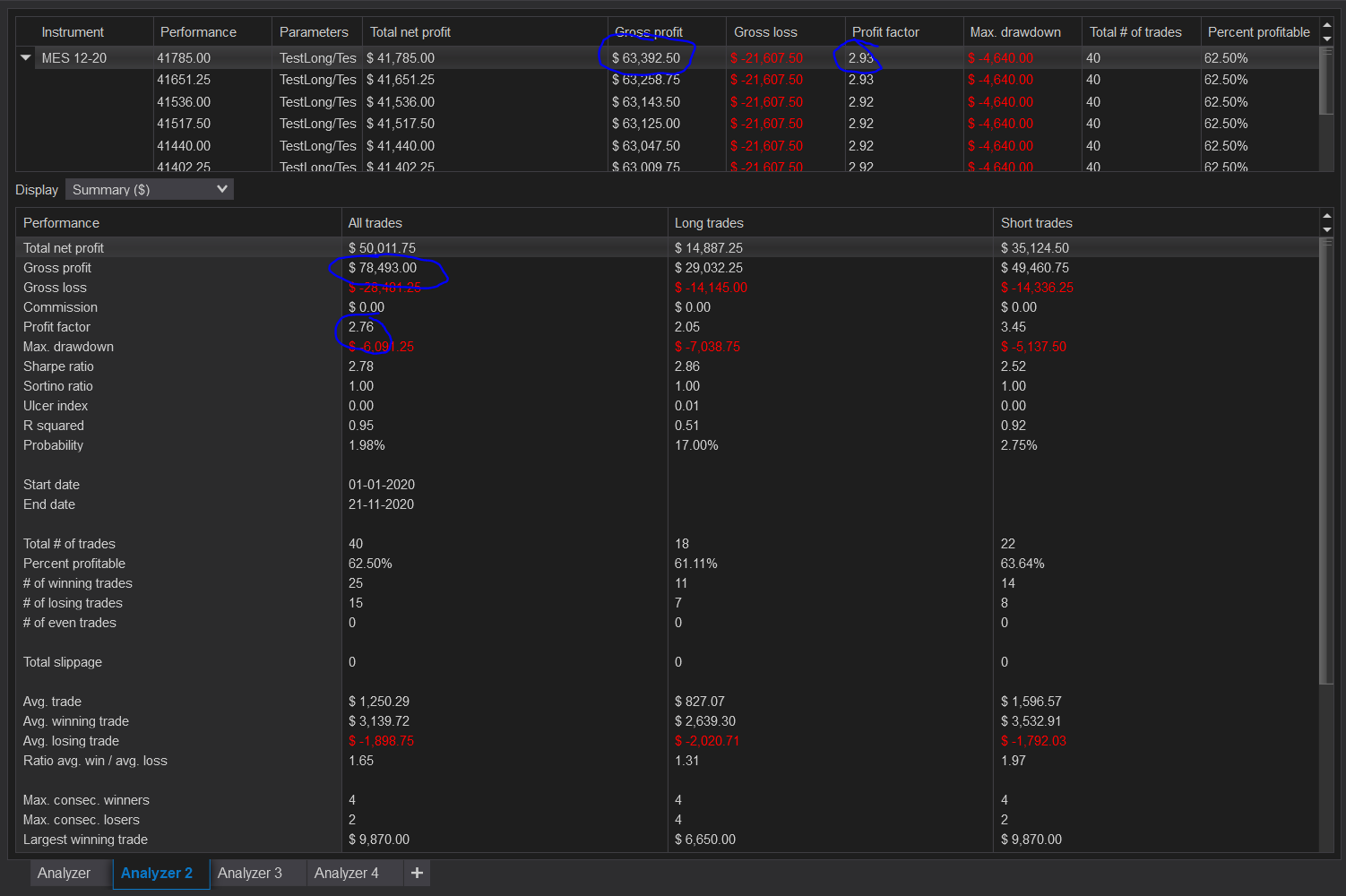This screenshot has height=896, width=1346.
Task: Click the 63.64% short trades percent profitable
Action: coord(1022,564)
